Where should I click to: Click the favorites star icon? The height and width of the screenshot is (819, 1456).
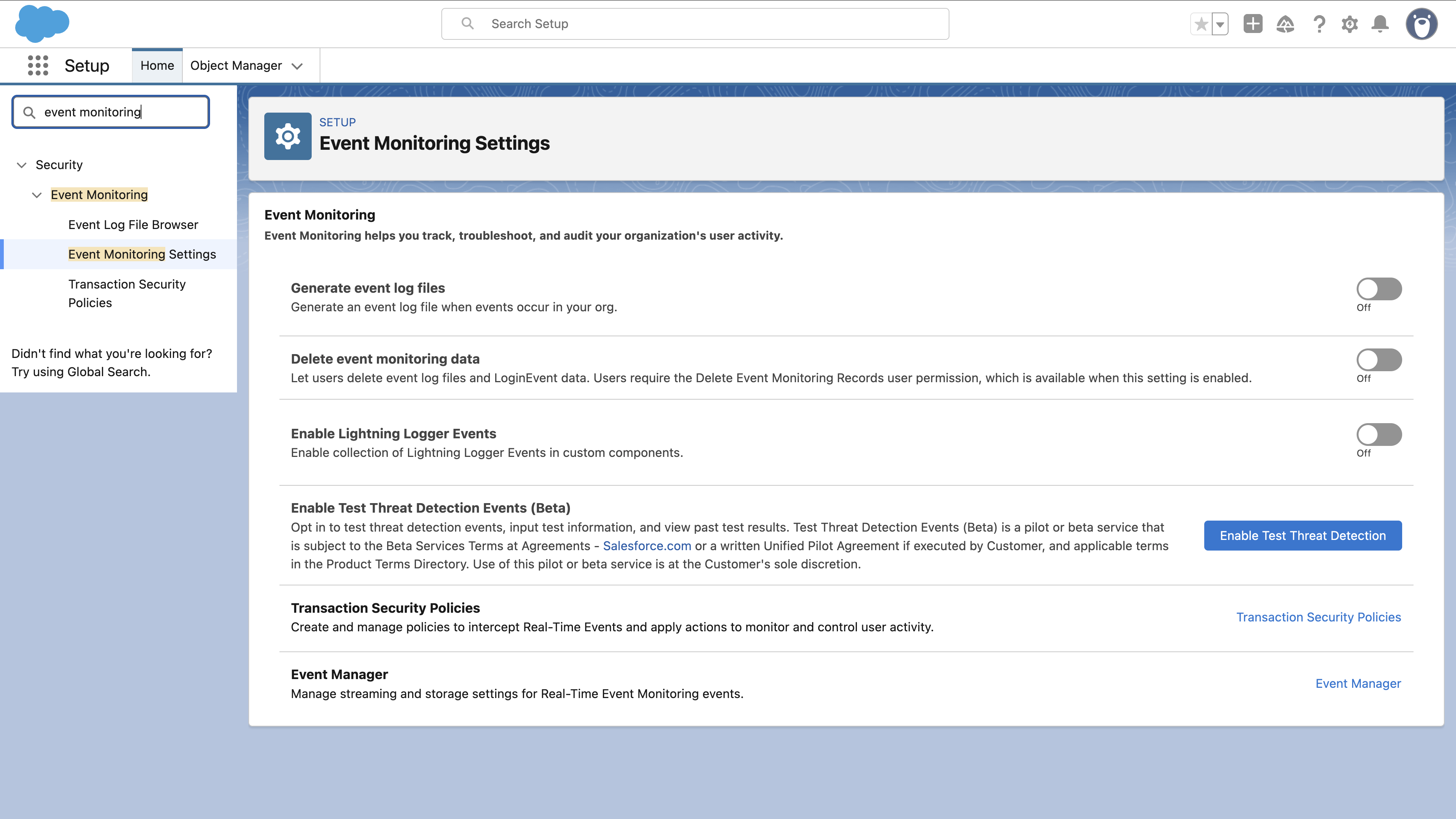click(1201, 24)
